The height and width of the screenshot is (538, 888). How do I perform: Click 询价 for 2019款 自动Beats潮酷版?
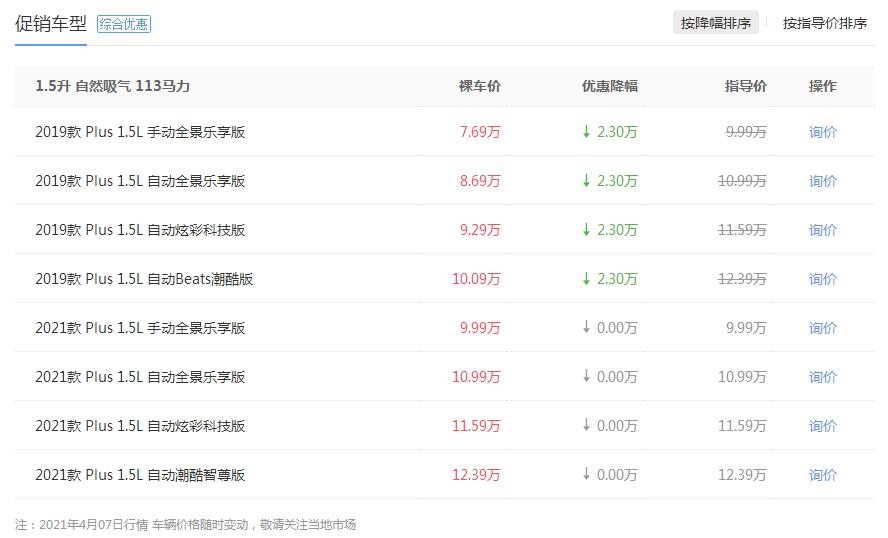point(822,279)
